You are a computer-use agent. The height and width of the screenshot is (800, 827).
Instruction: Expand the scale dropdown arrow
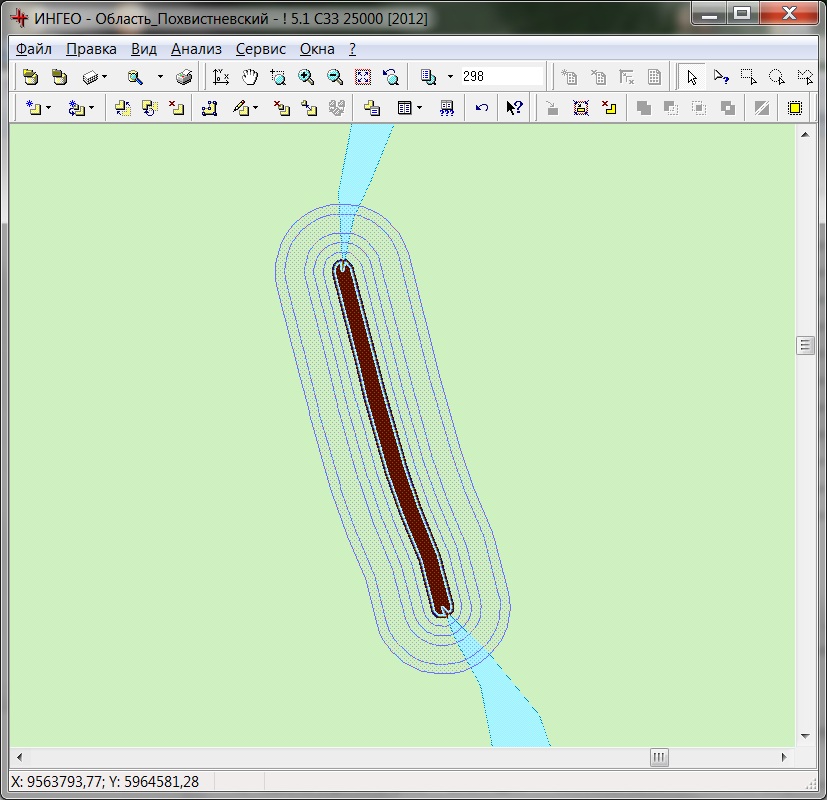tap(450, 77)
